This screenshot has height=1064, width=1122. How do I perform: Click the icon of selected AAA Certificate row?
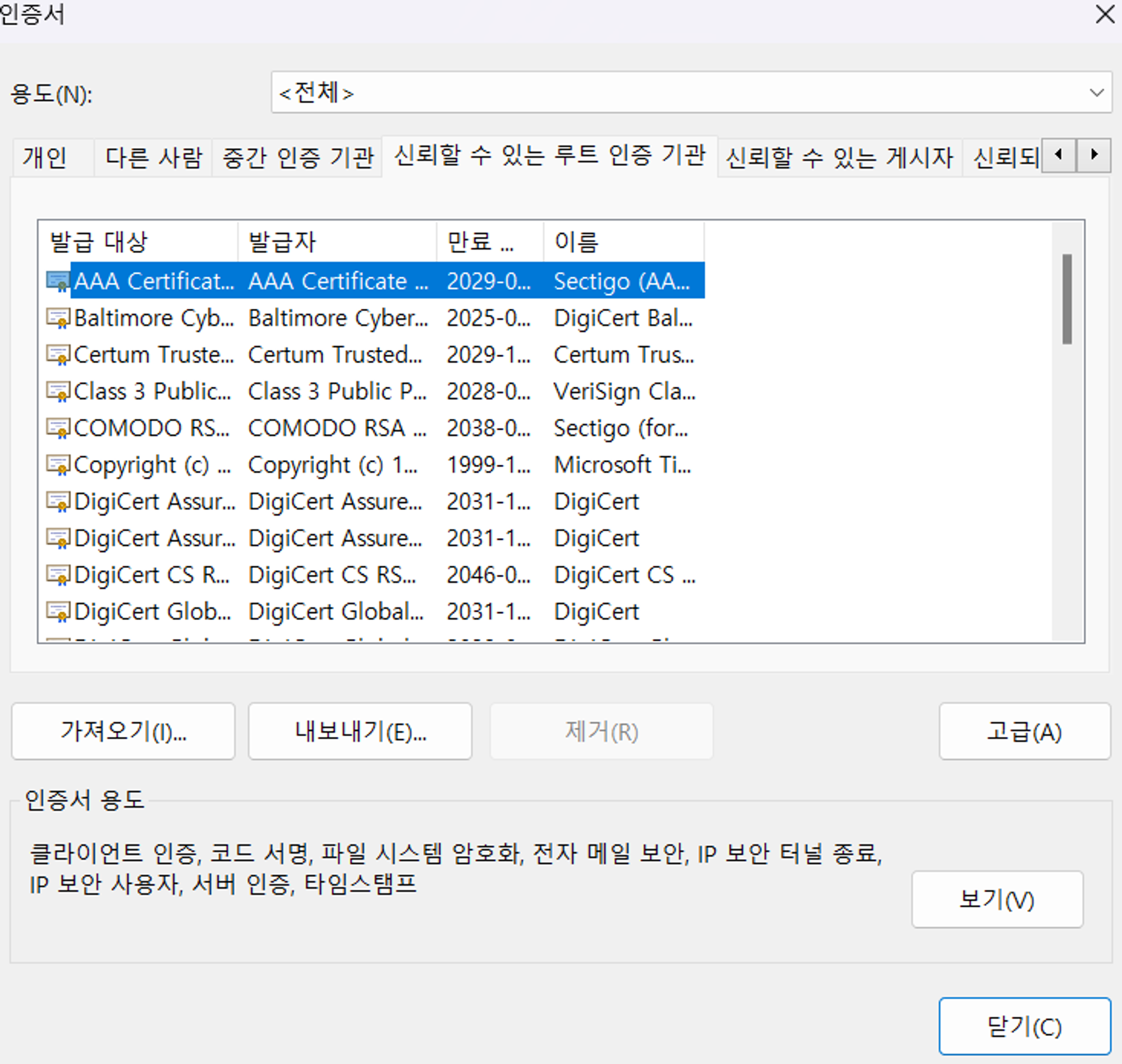[58, 282]
